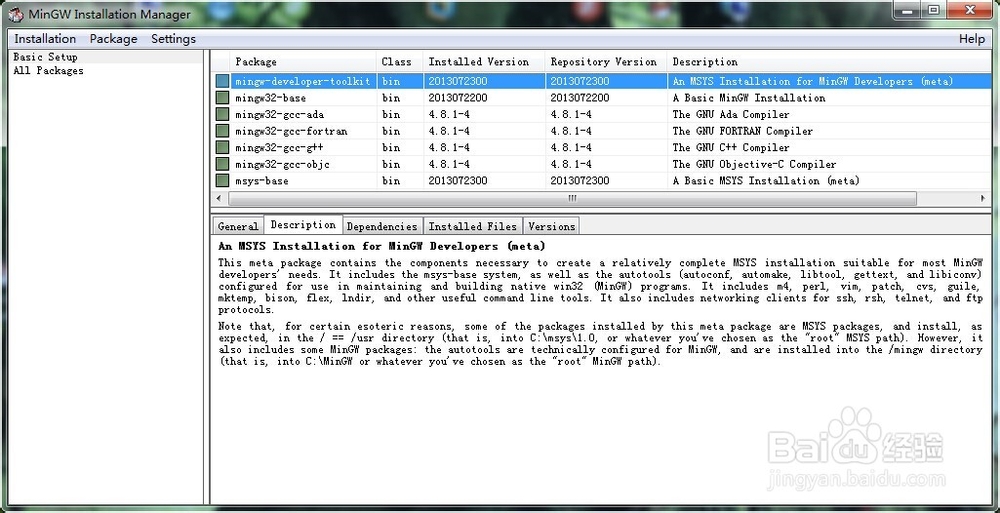The height and width of the screenshot is (513, 1000).
Task: Open the Help menu
Action: click(x=972, y=39)
